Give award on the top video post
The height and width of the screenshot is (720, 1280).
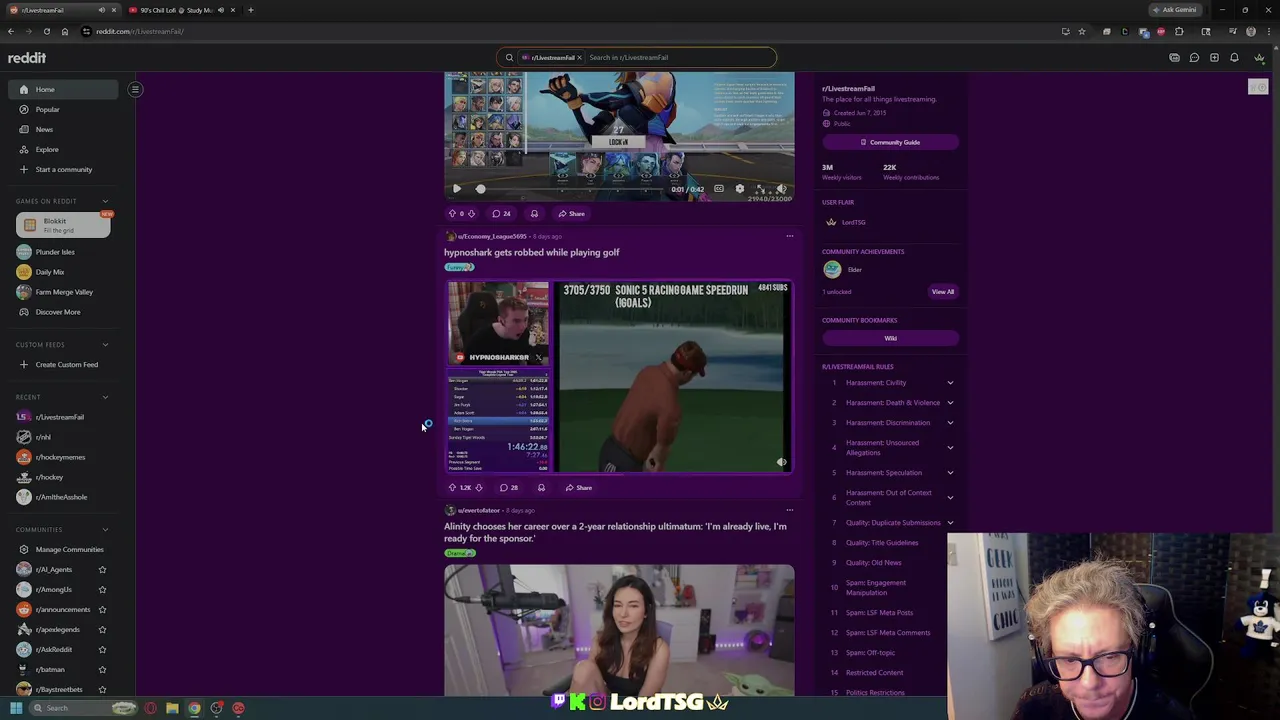(x=534, y=214)
